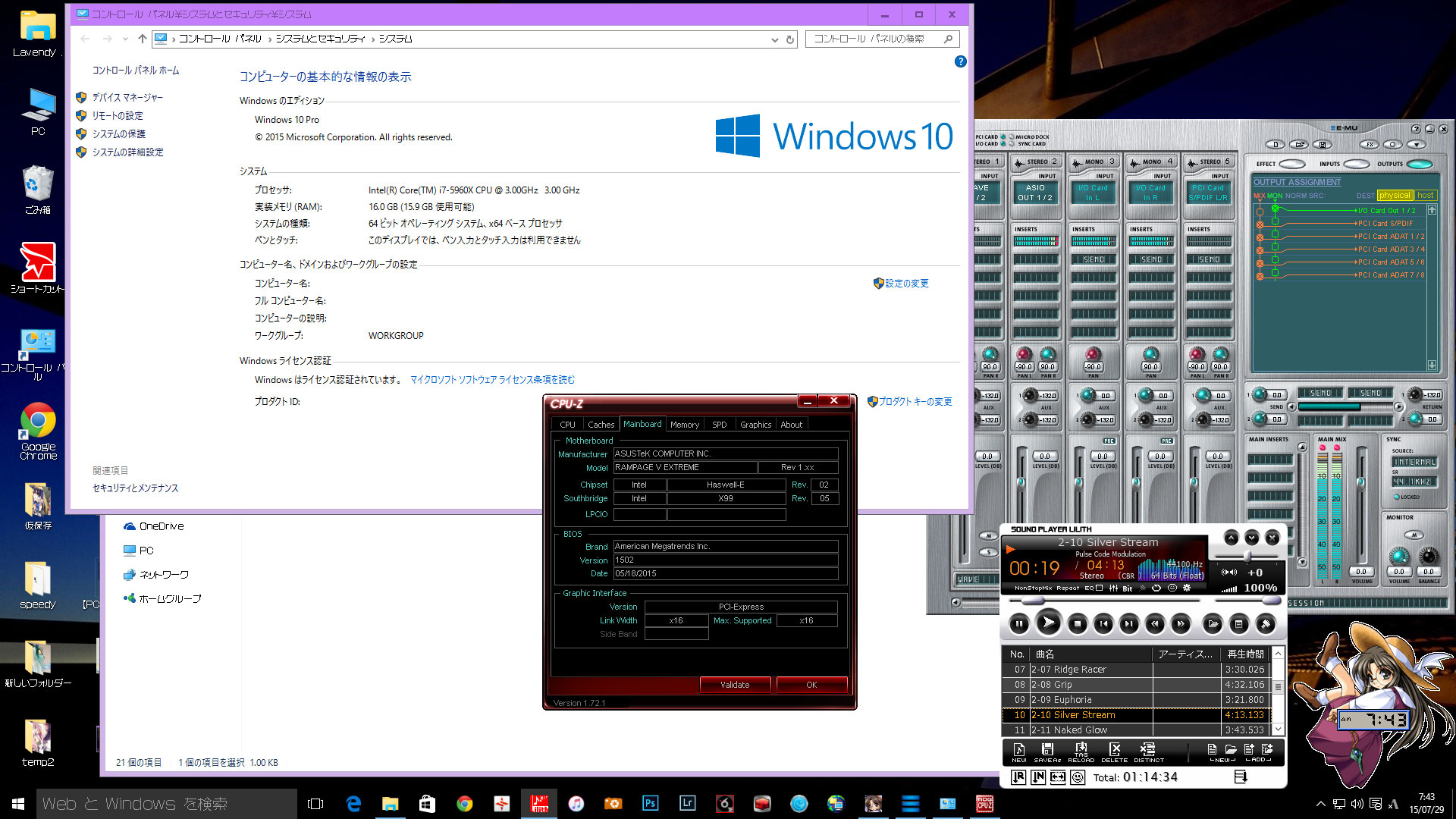This screenshot has height=819, width=1456.
Task: Open Graphics tab in CPU-Z
Action: click(x=755, y=425)
